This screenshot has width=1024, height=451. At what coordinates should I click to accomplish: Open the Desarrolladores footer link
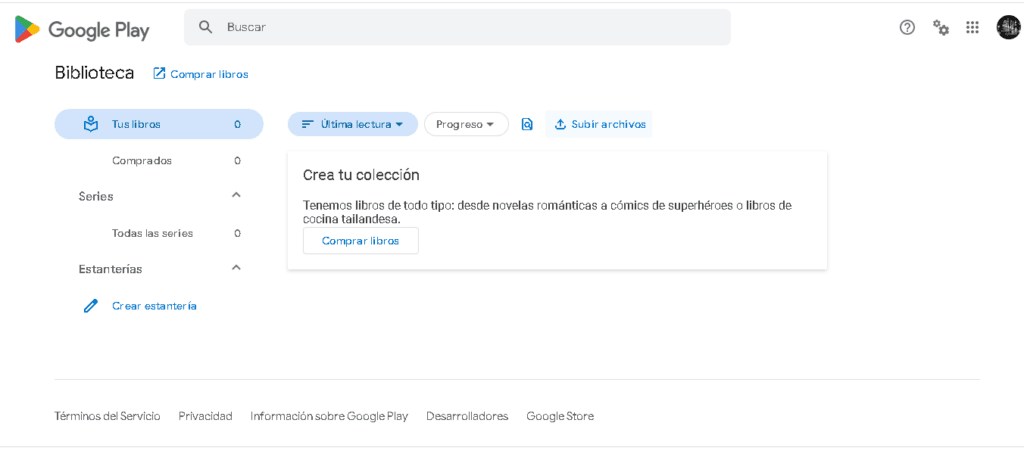coord(468,416)
